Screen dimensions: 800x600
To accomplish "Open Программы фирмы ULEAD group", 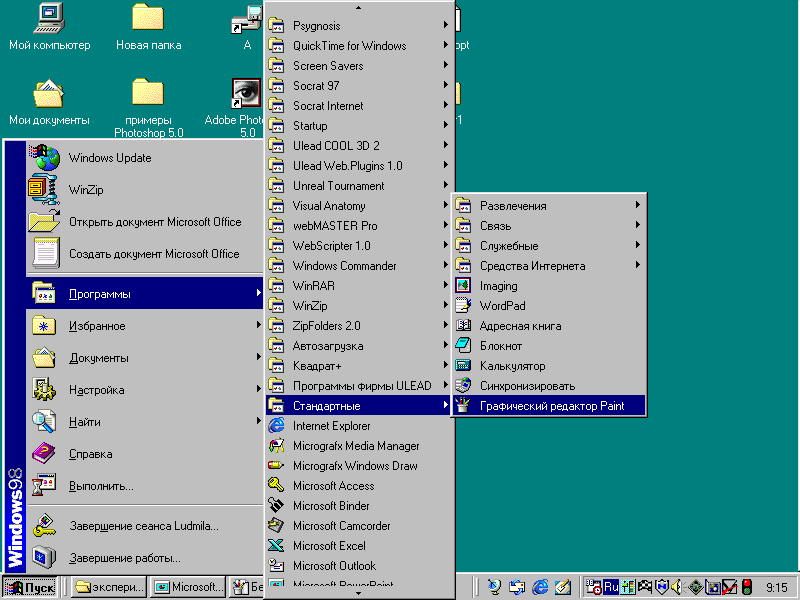I will (x=359, y=386).
